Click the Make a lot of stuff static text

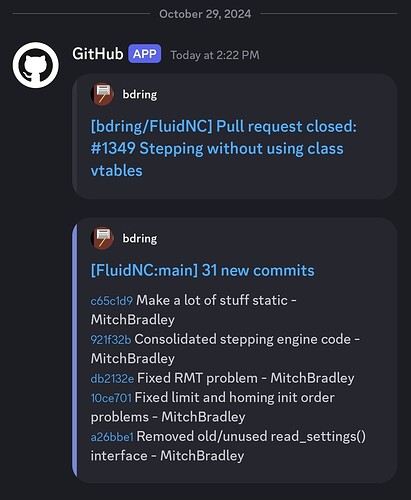click(x=212, y=300)
